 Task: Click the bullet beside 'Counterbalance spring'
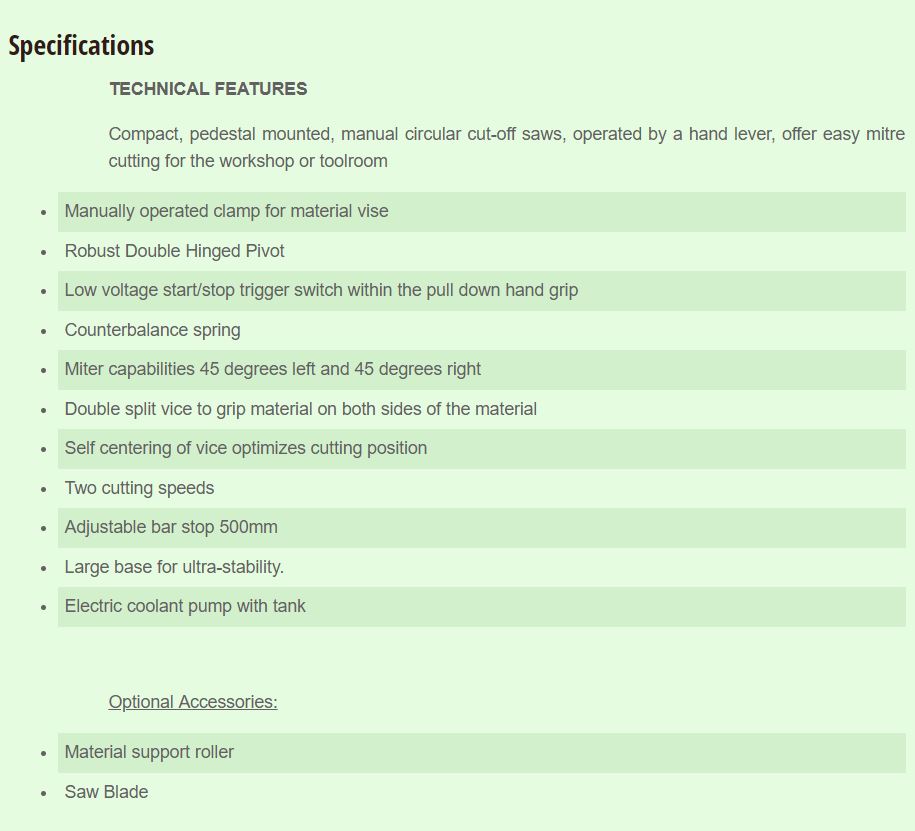44,331
